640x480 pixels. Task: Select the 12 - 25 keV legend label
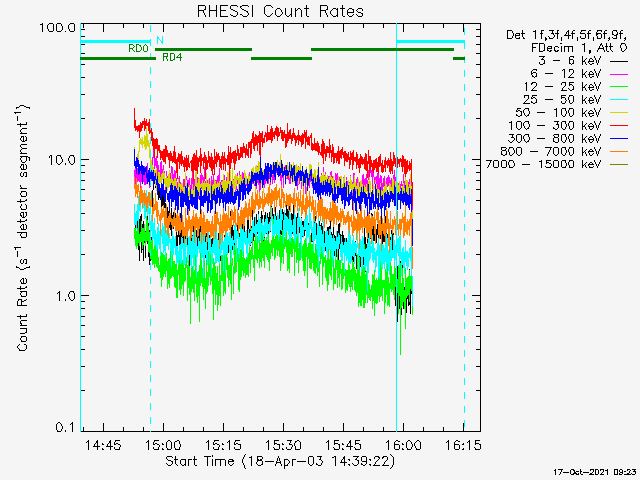(562, 86)
